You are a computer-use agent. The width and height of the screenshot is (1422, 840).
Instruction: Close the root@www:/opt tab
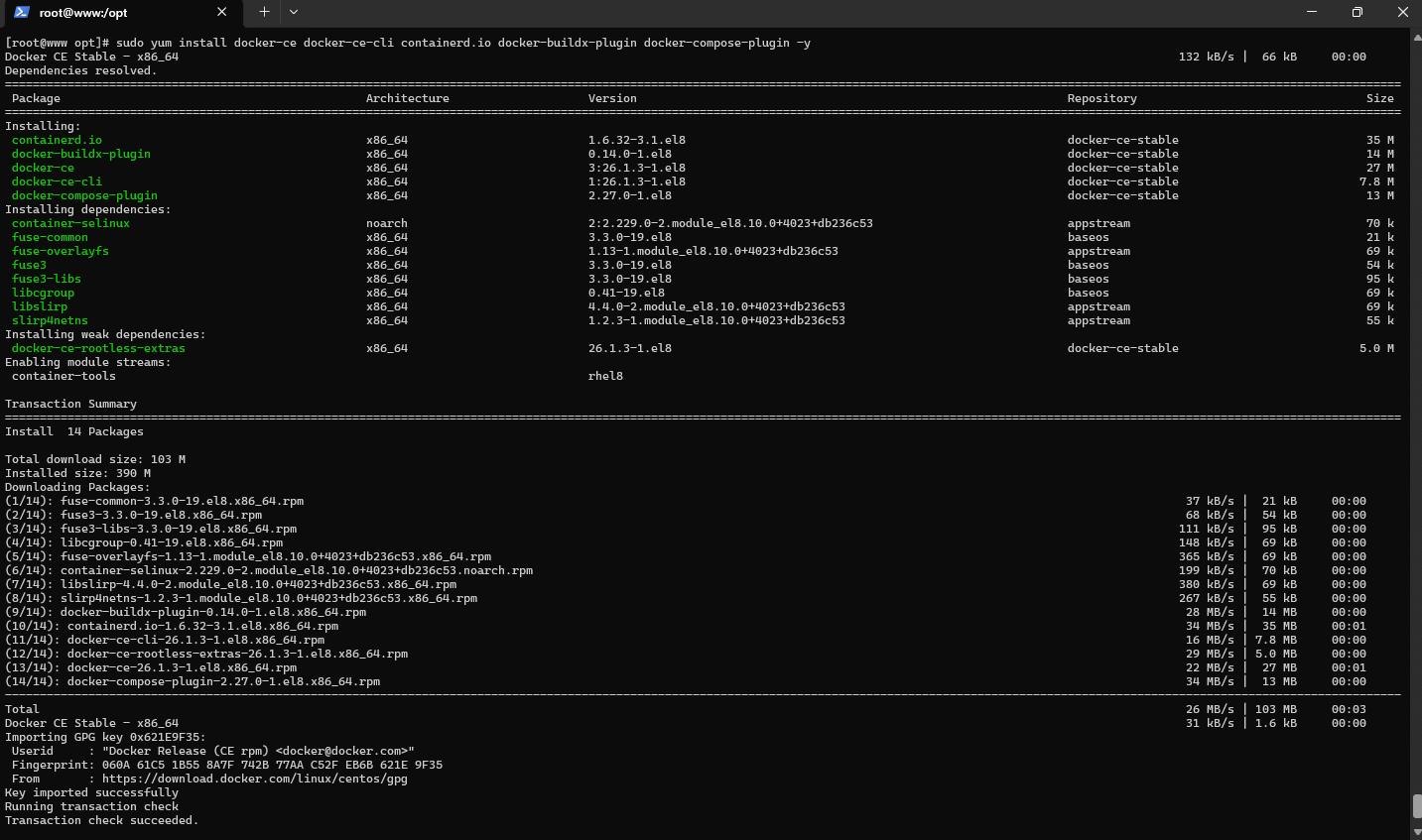coord(221,12)
